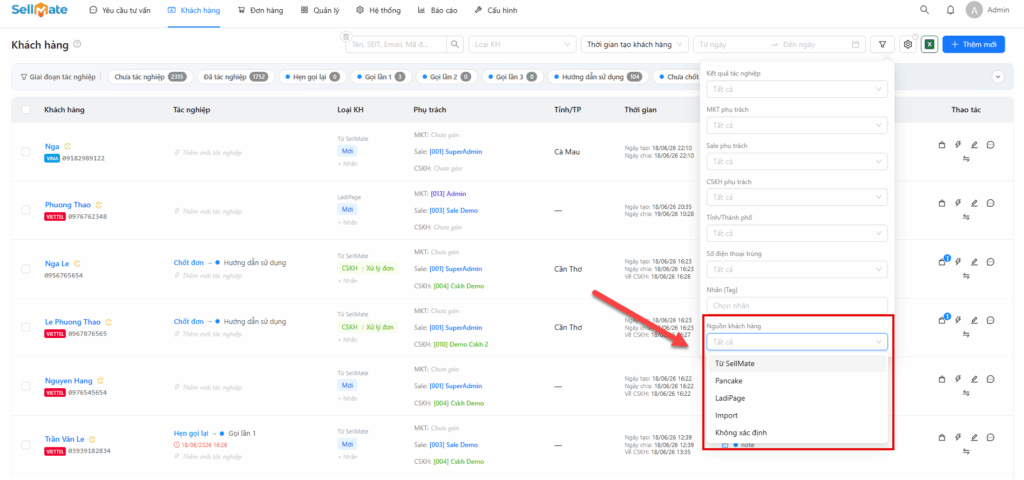
Task: Check the row checkbox for Nguyen Hang
Action: 26,386
